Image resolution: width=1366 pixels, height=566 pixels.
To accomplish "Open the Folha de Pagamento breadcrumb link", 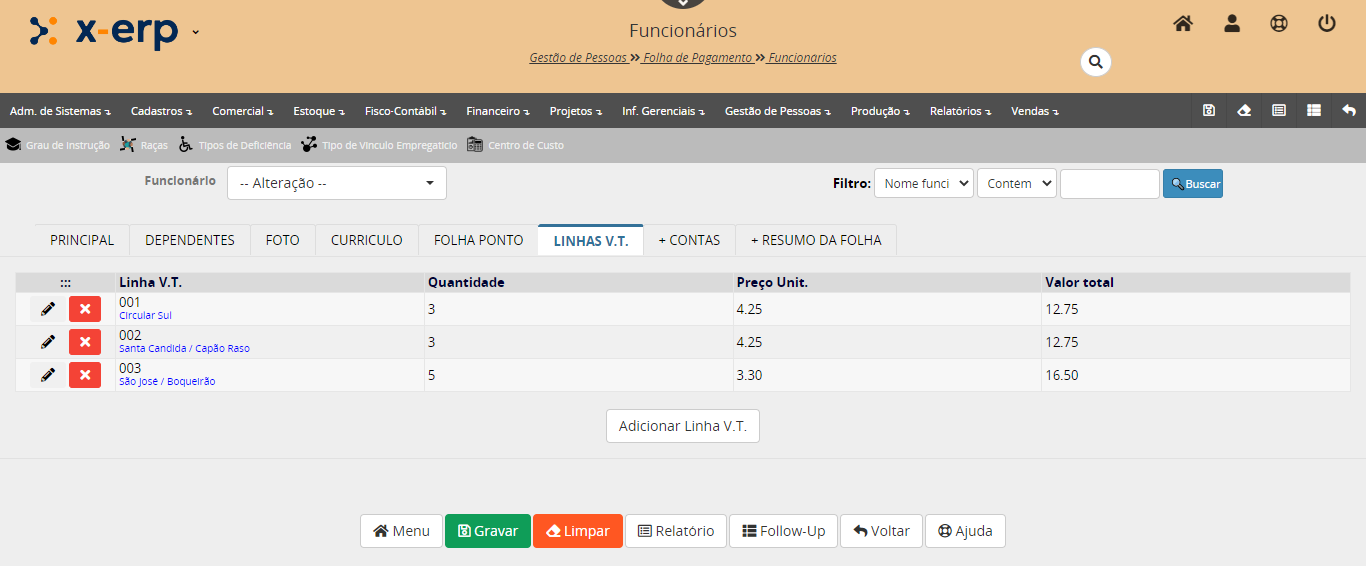I will (697, 58).
